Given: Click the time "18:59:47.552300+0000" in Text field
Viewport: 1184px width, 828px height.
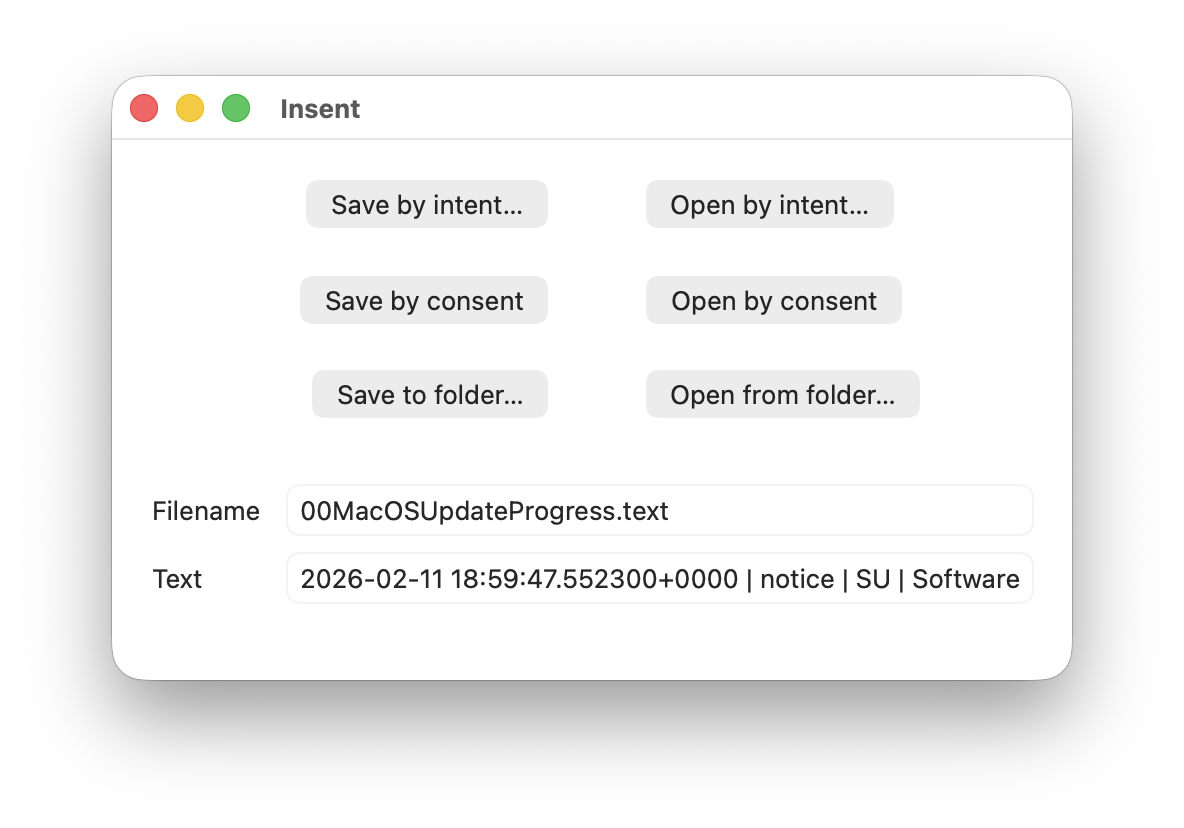Looking at the screenshot, I should (594, 579).
